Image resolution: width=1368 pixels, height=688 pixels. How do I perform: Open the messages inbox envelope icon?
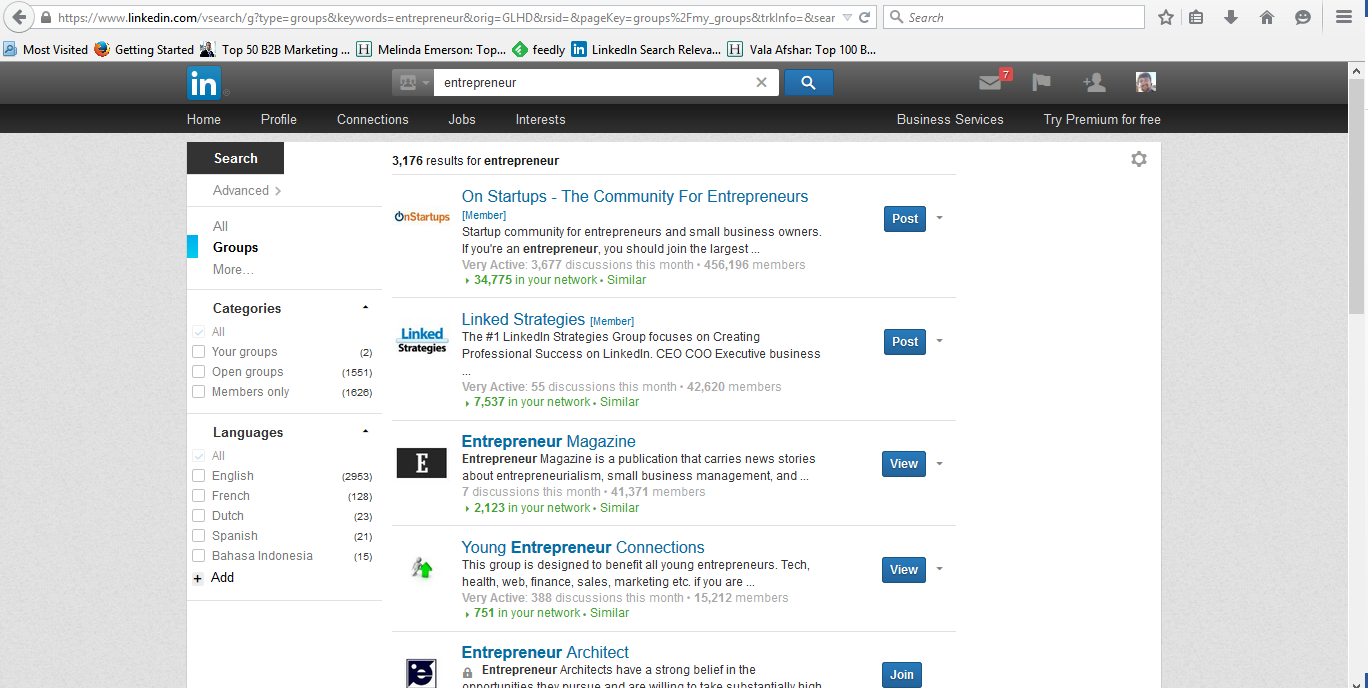990,83
